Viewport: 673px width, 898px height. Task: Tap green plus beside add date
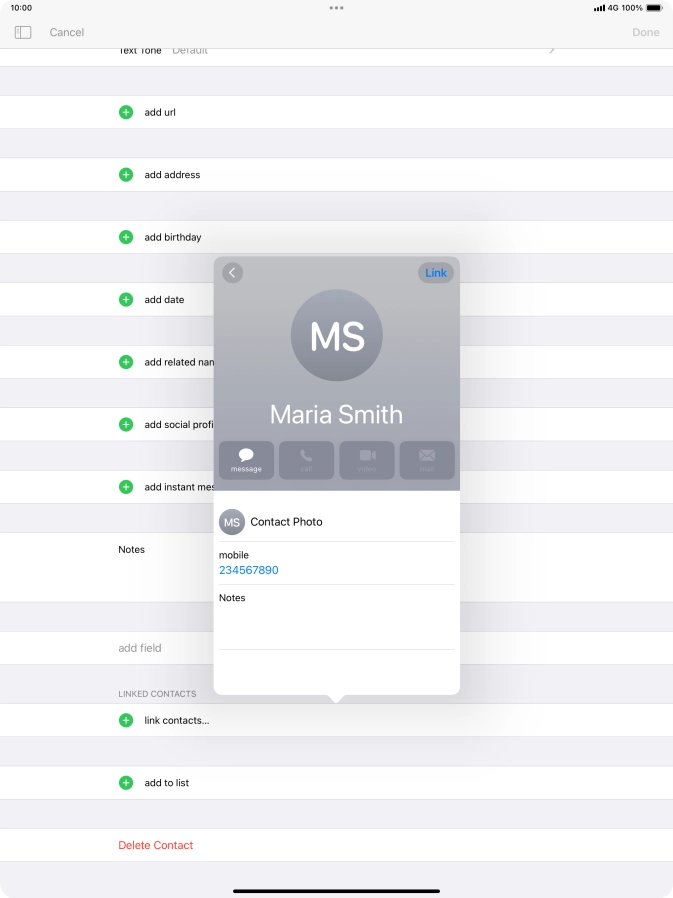coord(126,300)
